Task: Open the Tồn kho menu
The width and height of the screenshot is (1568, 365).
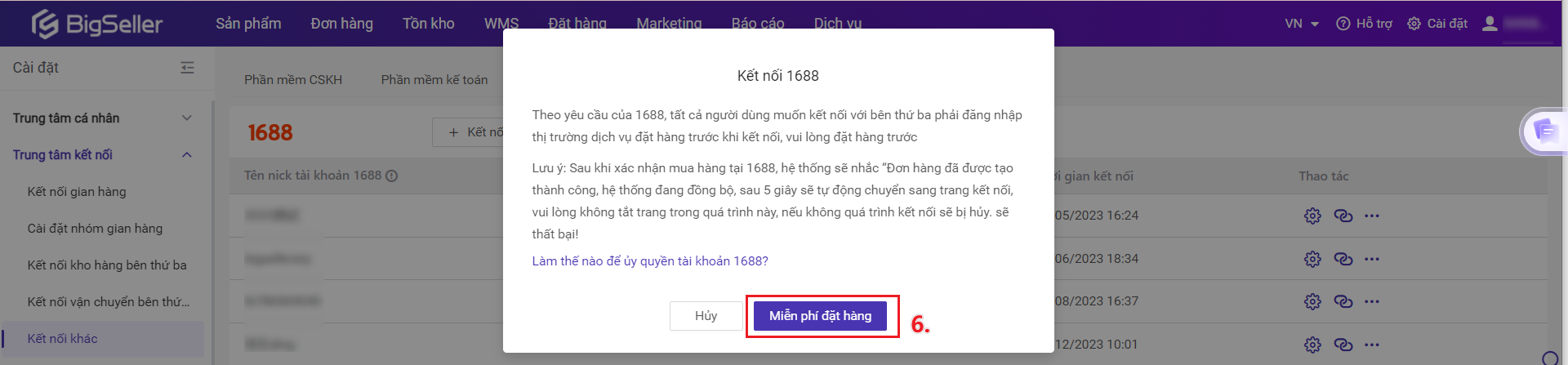Action: pyautogui.click(x=428, y=24)
